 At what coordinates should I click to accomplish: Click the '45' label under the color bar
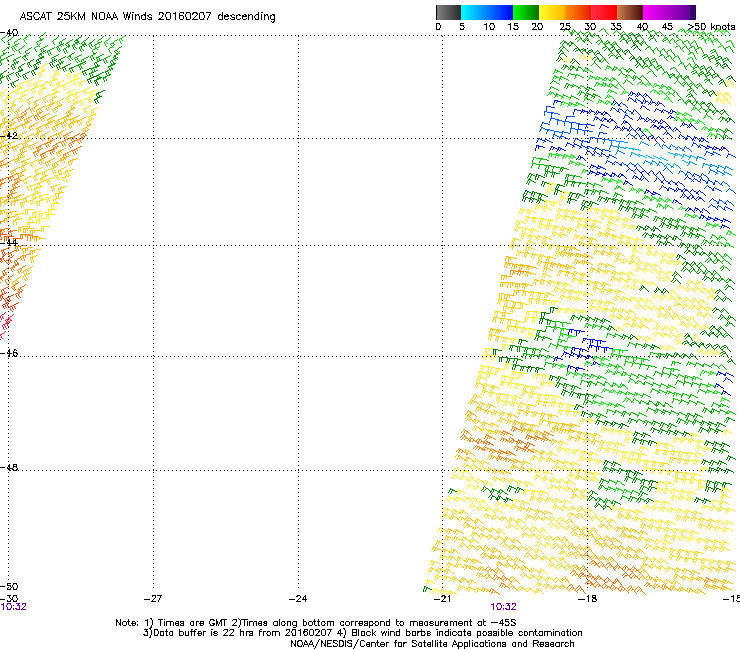click(x=667, y=27)
